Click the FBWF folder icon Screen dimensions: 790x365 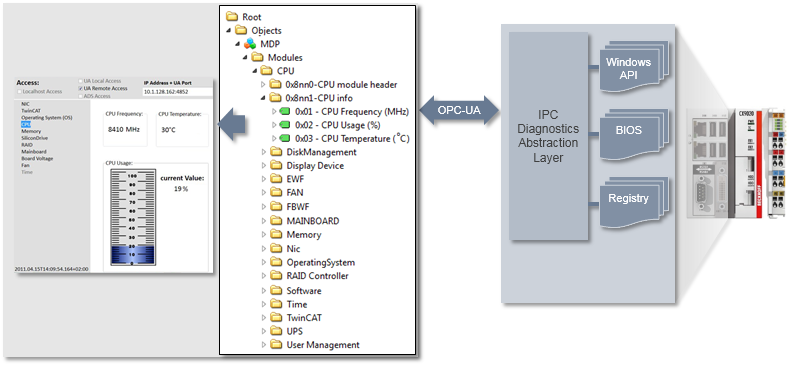(x=276, y=206)
